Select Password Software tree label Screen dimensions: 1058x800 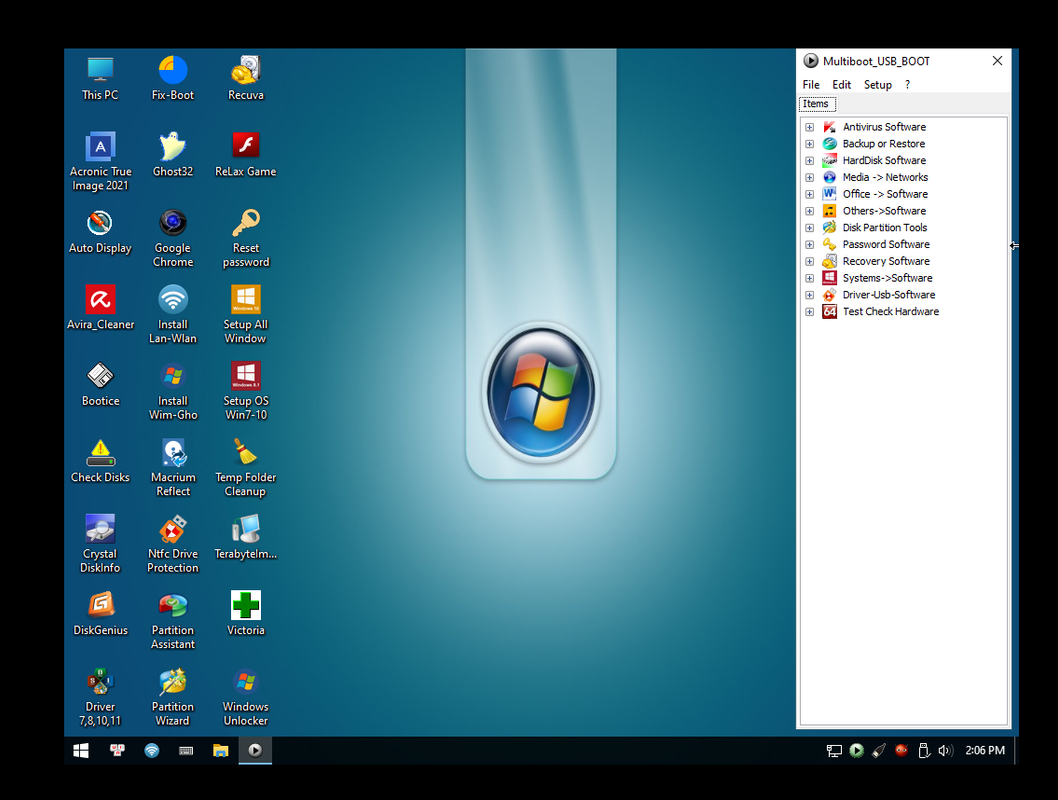(x=886, y=244)
